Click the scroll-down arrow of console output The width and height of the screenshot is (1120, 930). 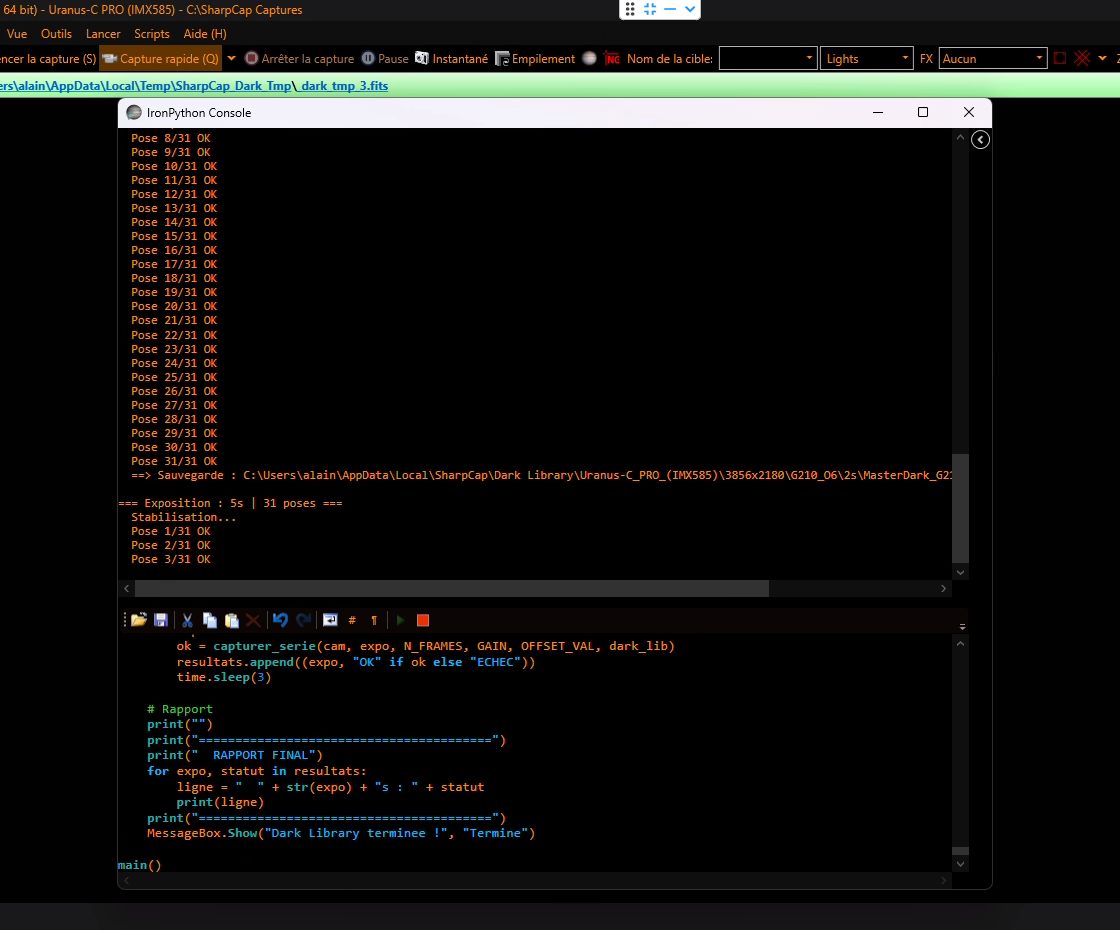coord(960,572)
